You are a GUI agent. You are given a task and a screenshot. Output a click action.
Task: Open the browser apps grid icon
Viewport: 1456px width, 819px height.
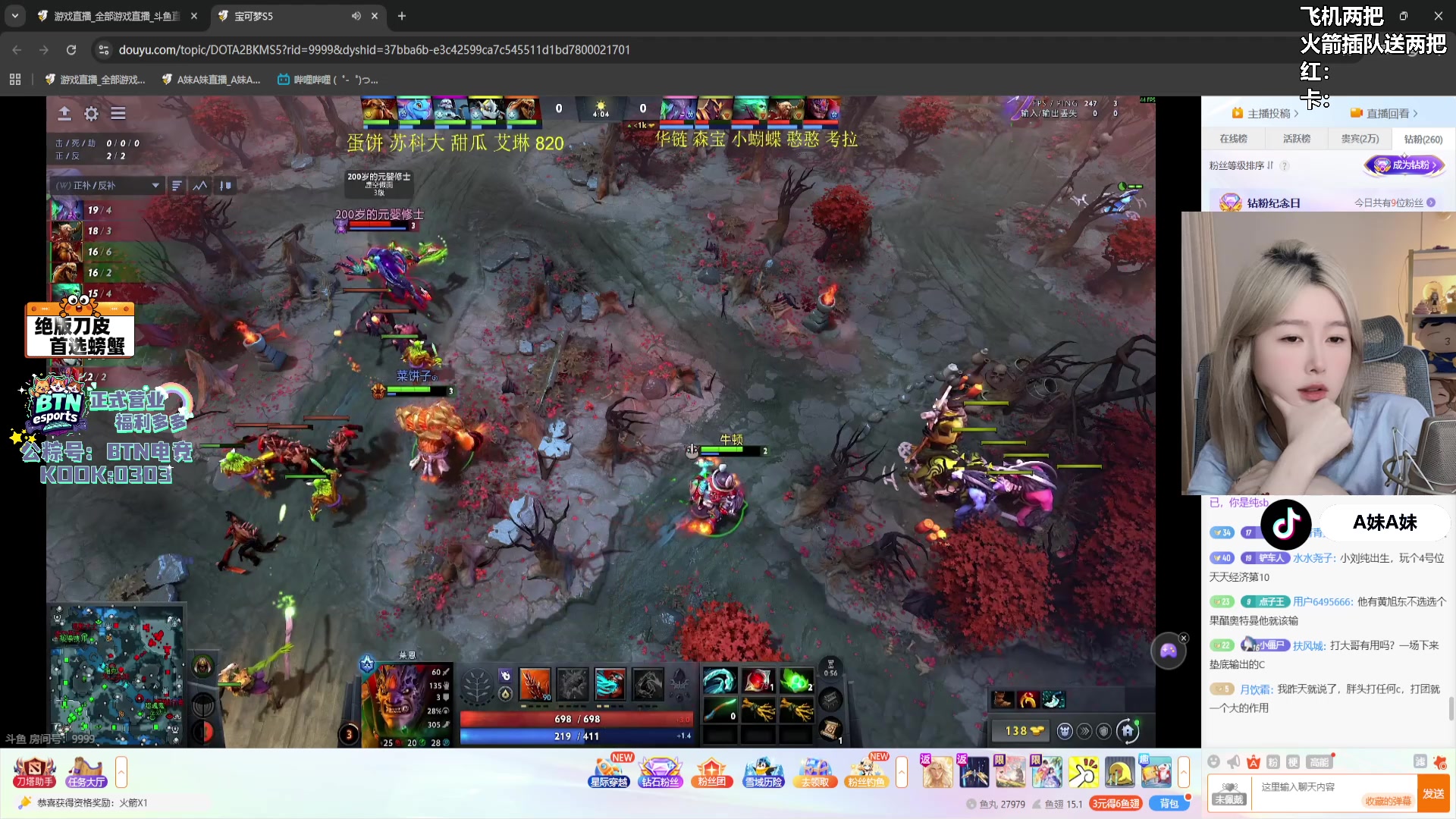(15, 80)
